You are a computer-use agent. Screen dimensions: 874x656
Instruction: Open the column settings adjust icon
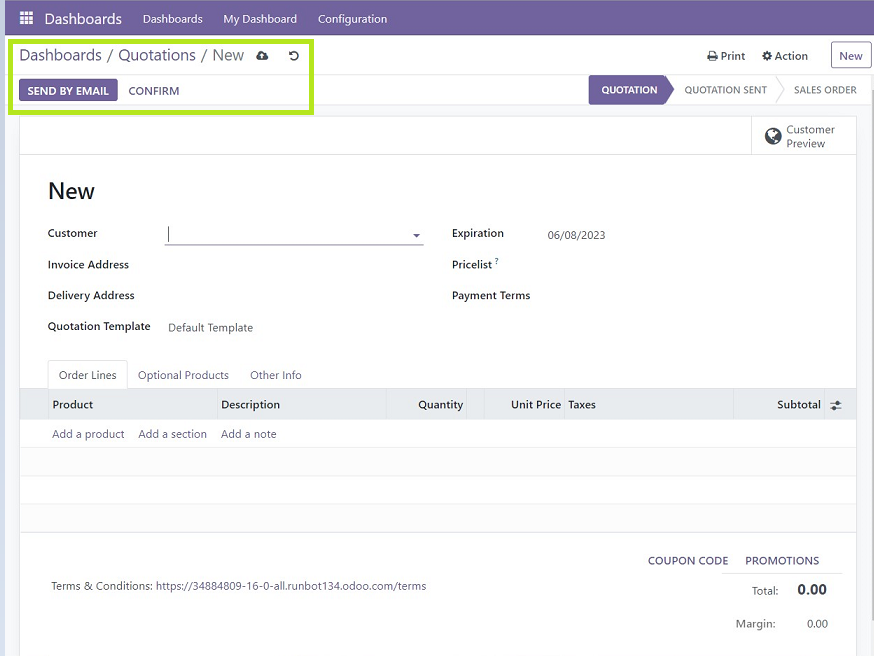[x=836, y=405]
